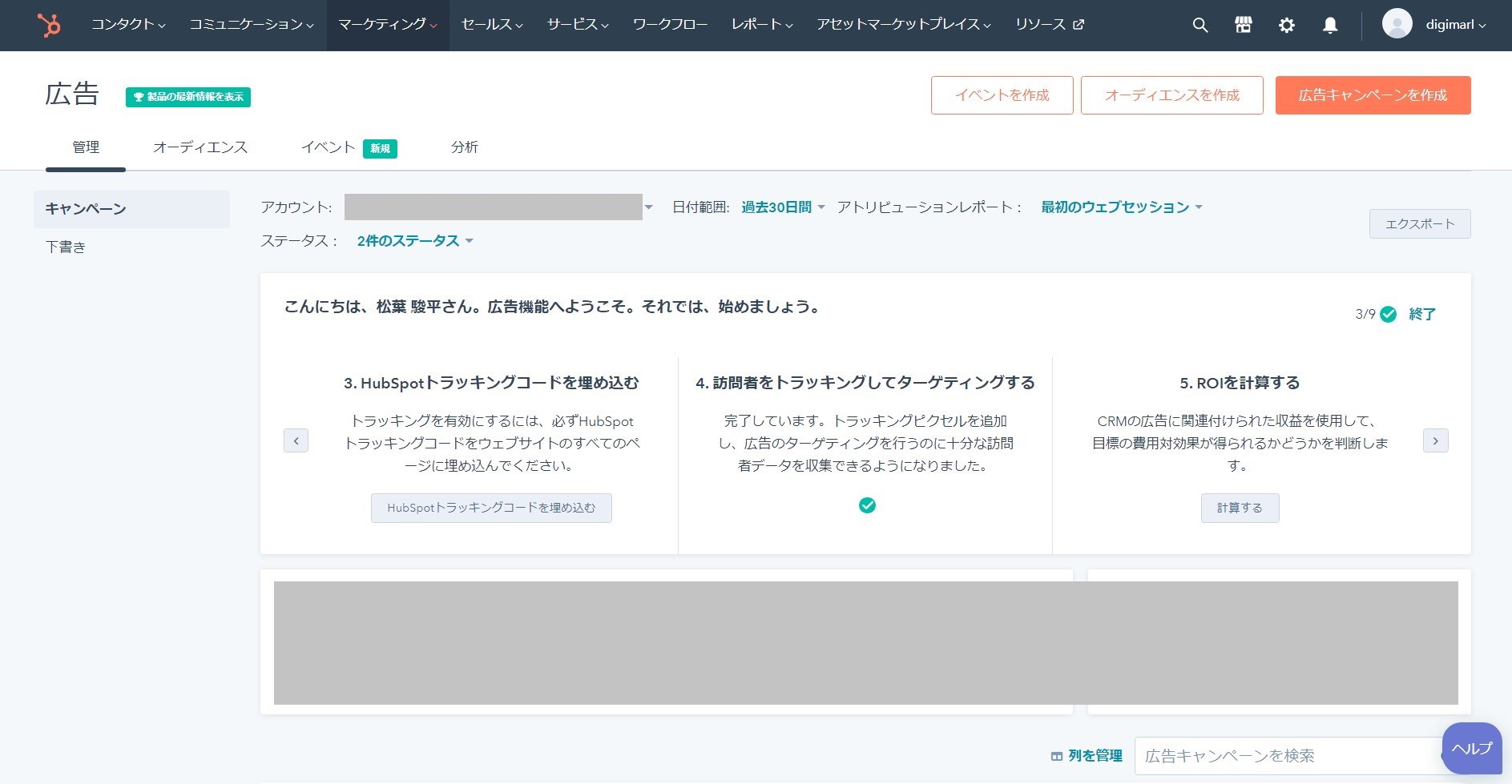1512x784 pixels.
Task: Open レポート menu
Action: 762,25
